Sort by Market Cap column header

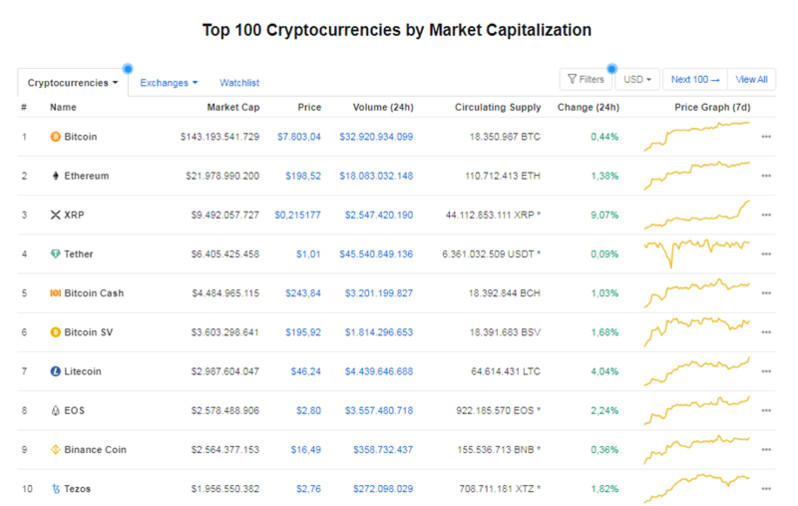pyautogui.click(x=233, y=107)
